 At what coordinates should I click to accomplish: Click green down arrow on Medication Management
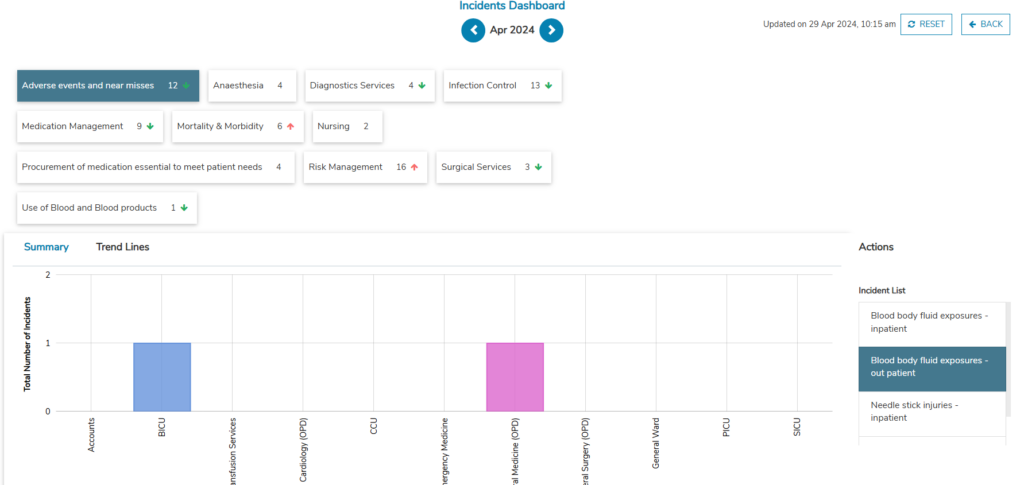click(150, 127)
